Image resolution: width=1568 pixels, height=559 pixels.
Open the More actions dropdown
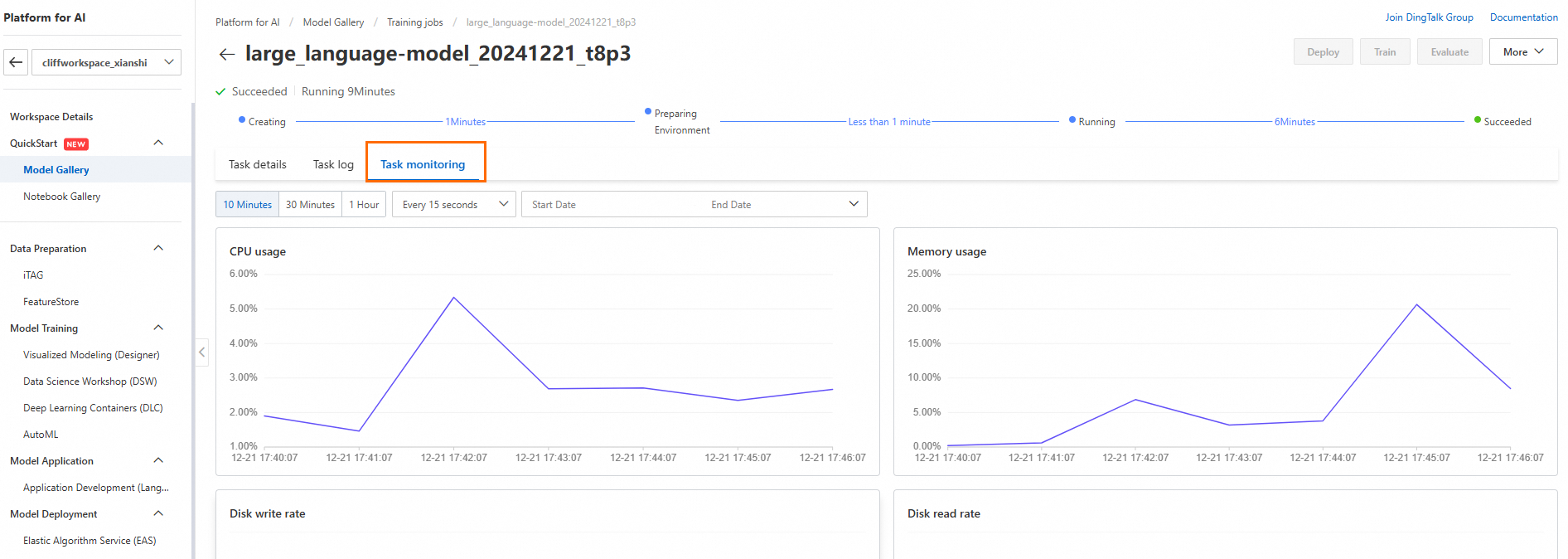coord(1523,51)
